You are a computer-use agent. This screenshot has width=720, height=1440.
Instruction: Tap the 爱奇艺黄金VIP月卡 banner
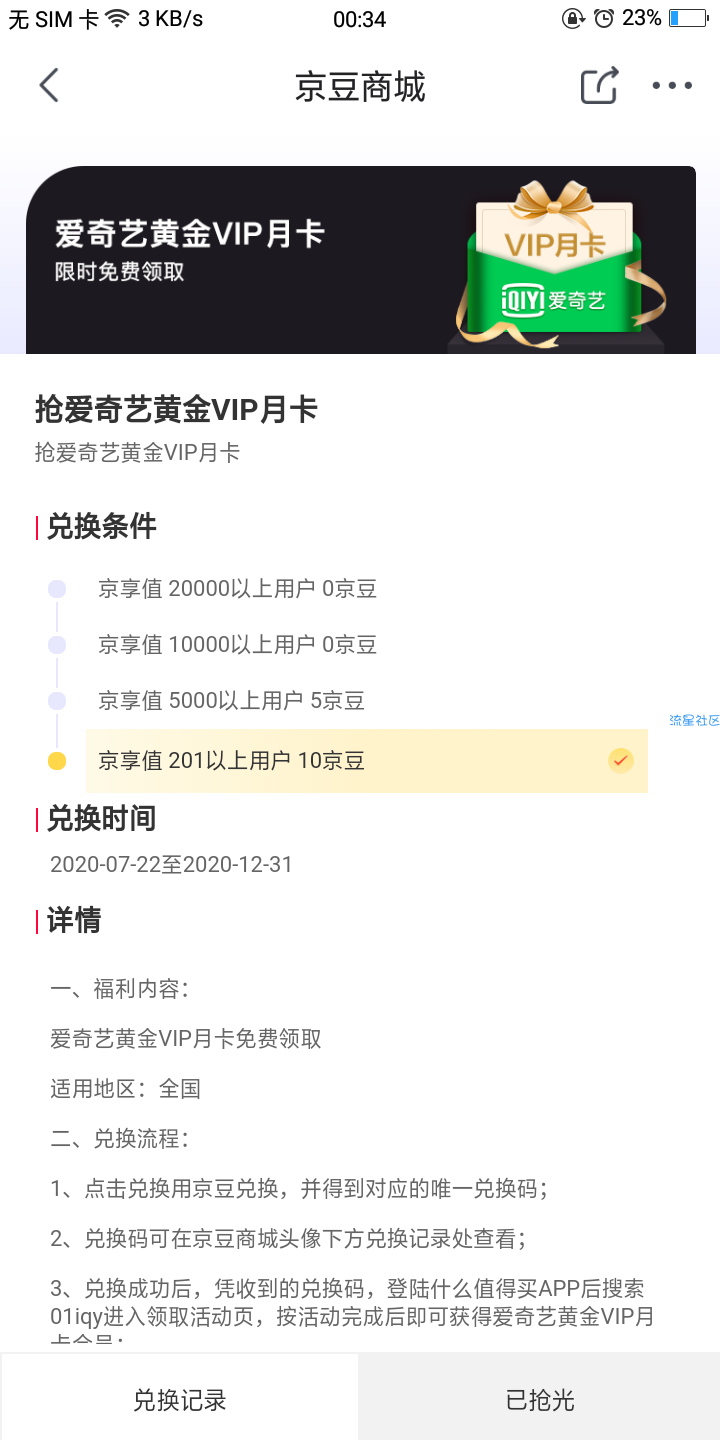361,260
